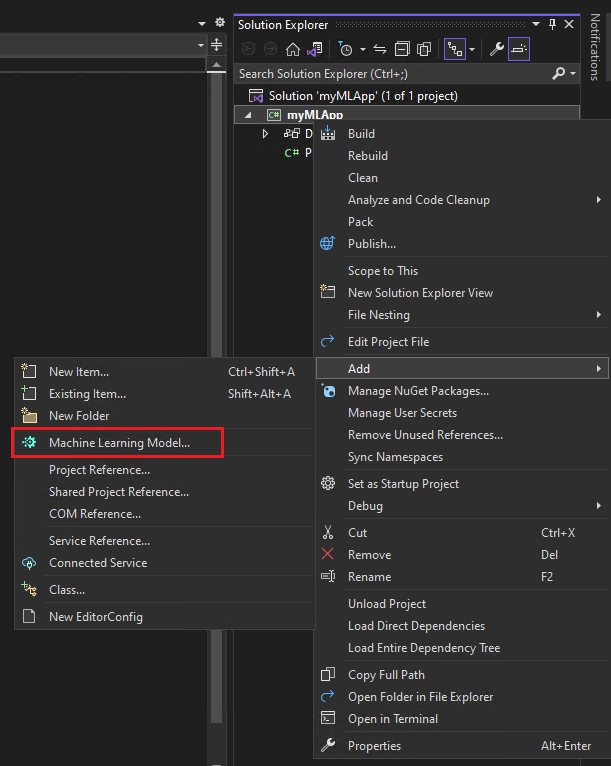The height and width of the screenshot is (766, 611).
Task: Click Sync with Active Document arrows icon
Action: tap(379, 49)
